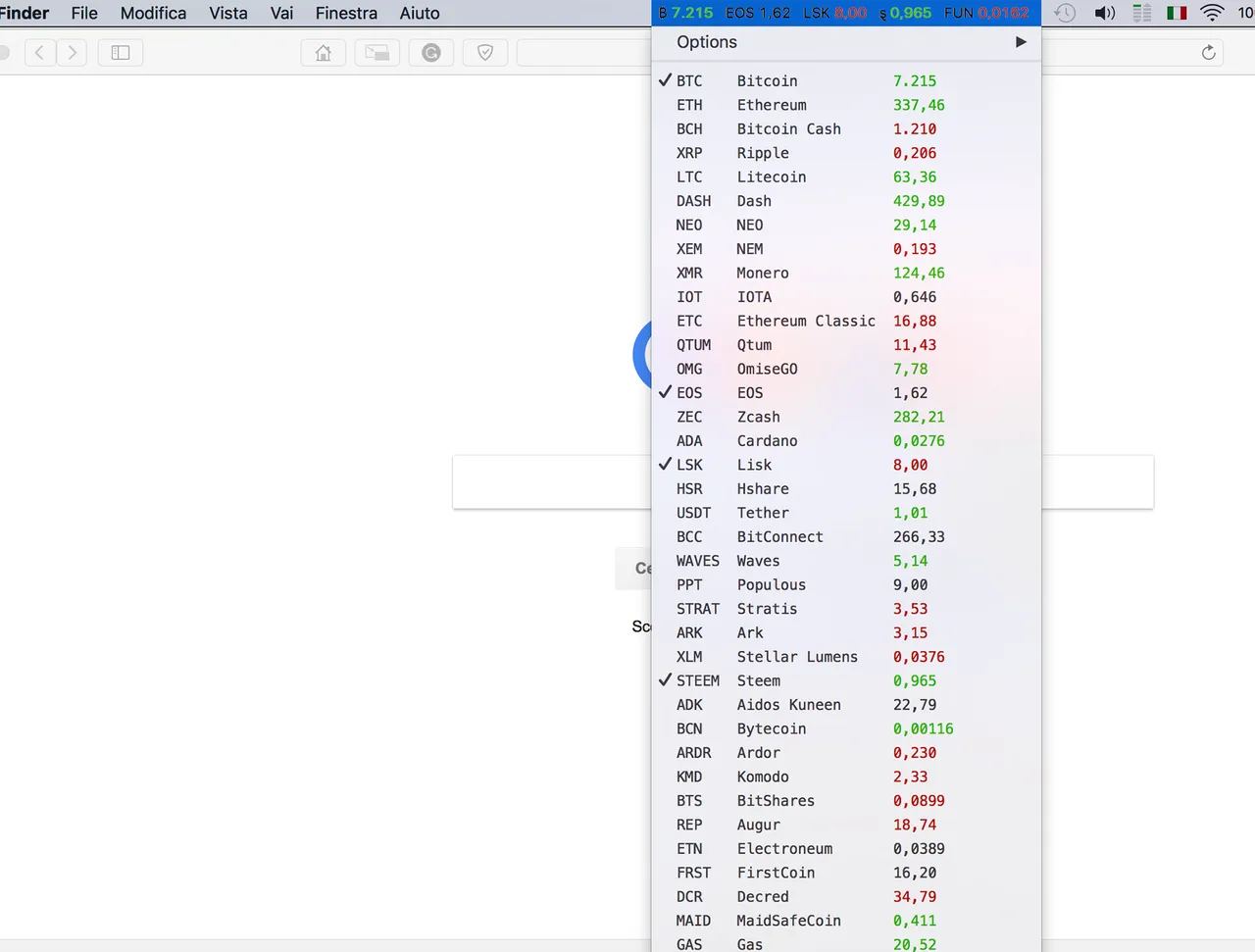Select the WAVES Waves row
1255x952 pixels.
(x=846, y=561)
